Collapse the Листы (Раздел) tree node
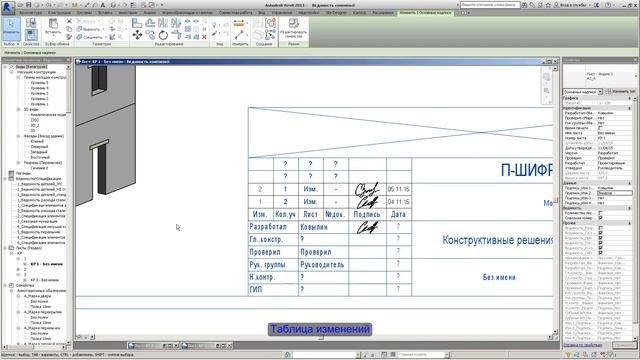 coord(5,248)
